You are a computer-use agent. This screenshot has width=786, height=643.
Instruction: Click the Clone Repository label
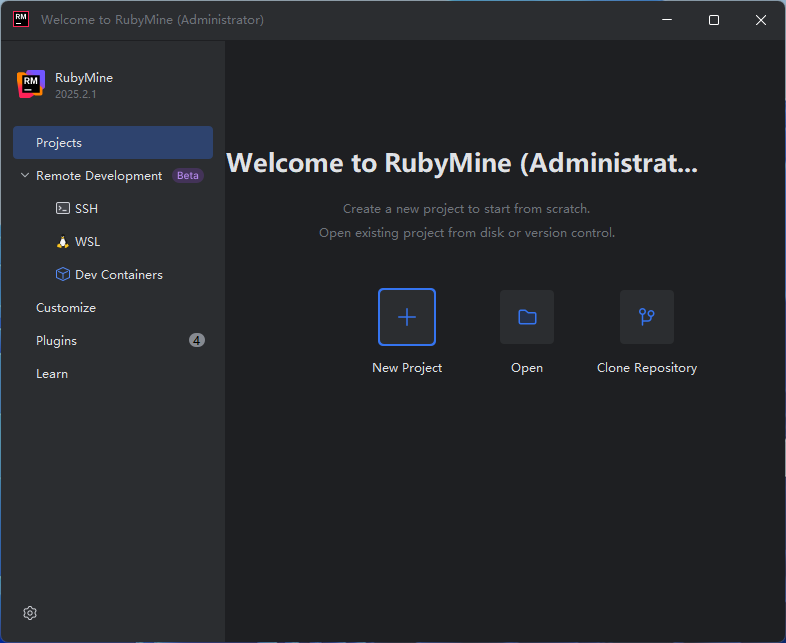pyautogui.click(x=647, y=368)
